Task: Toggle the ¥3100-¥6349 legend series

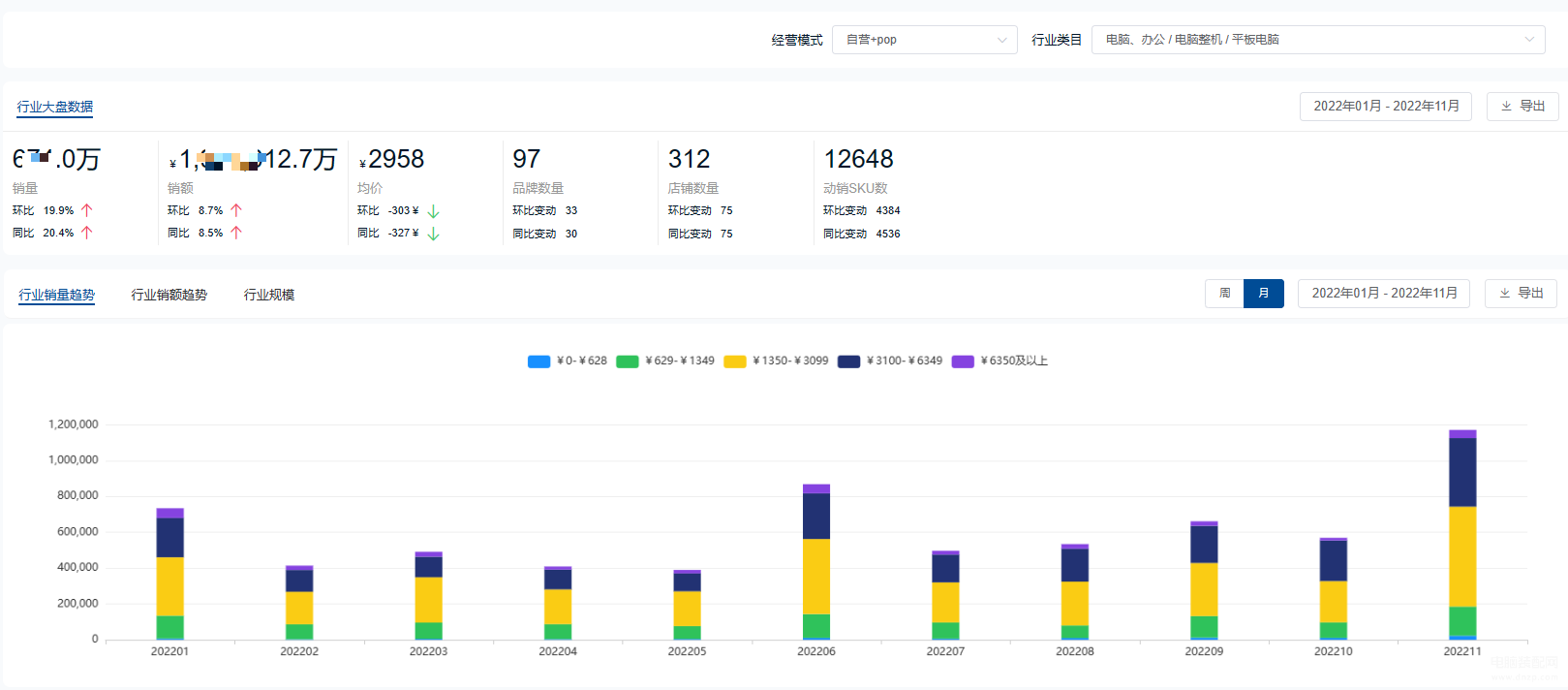Action: tap(890, 361)
